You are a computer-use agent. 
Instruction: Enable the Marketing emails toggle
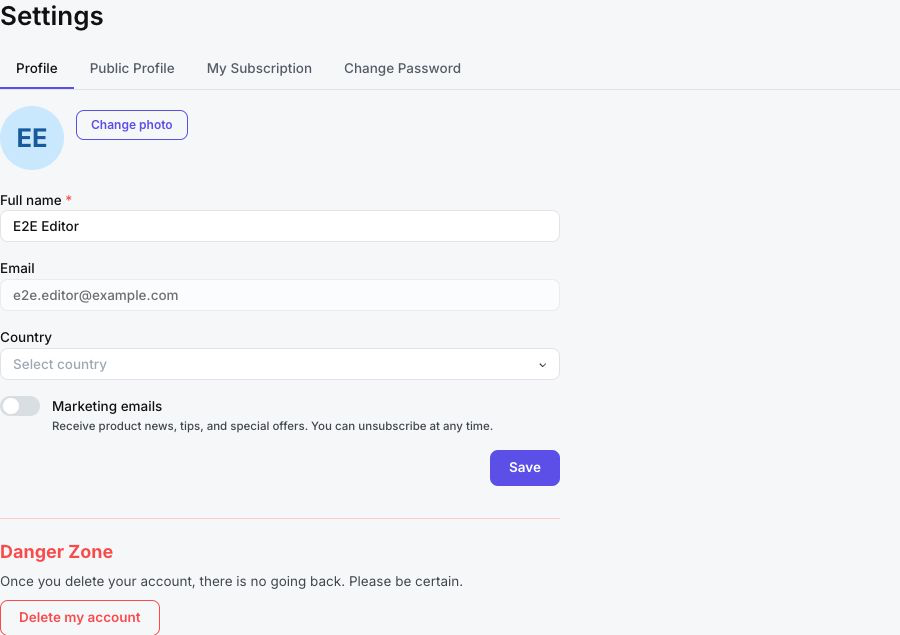pyautogui.click(x=20, y=406)
